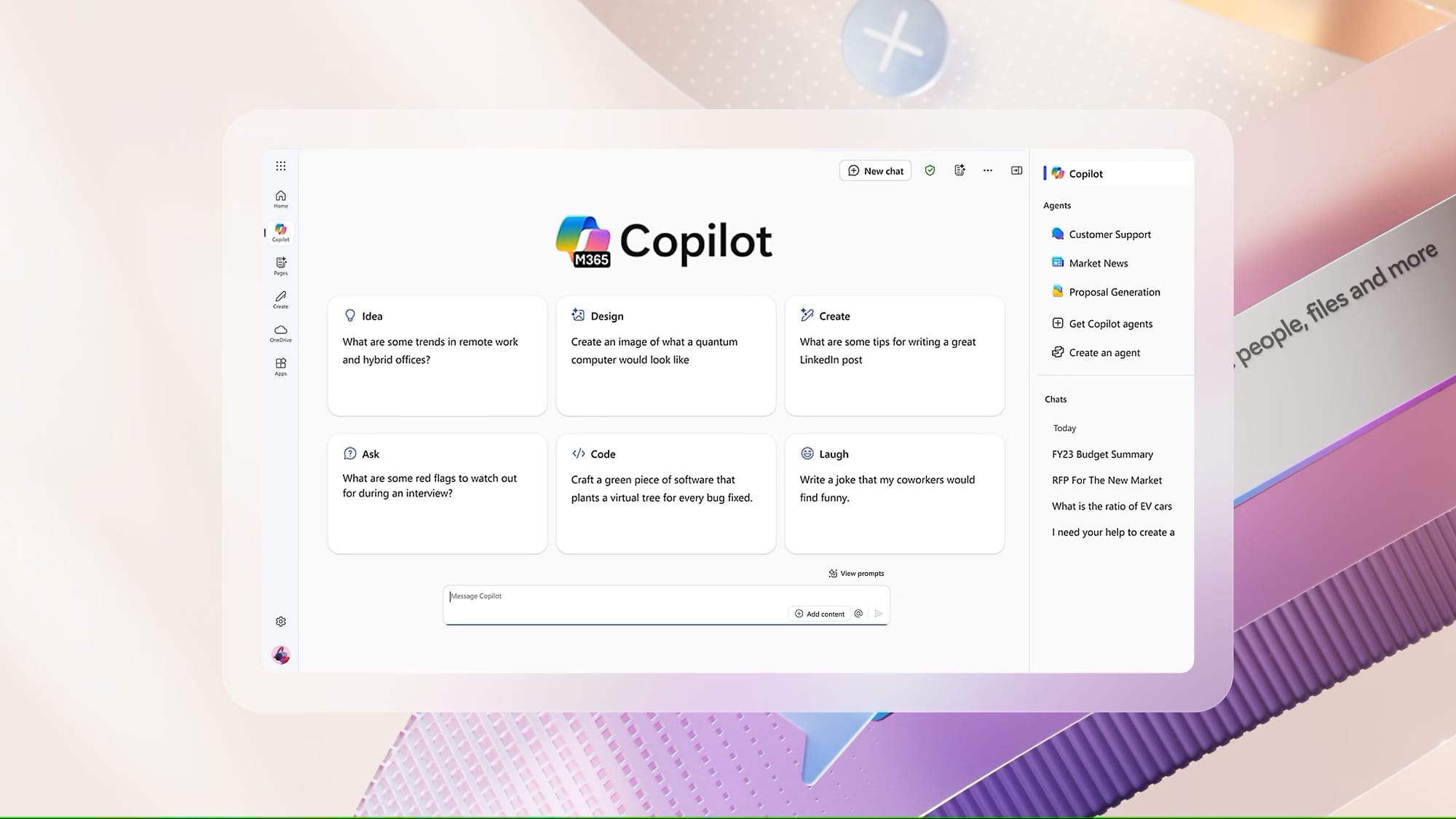Click the Market News agent icon
The height and width of the screenshot is (819, 1456).
pos(1058,262)
